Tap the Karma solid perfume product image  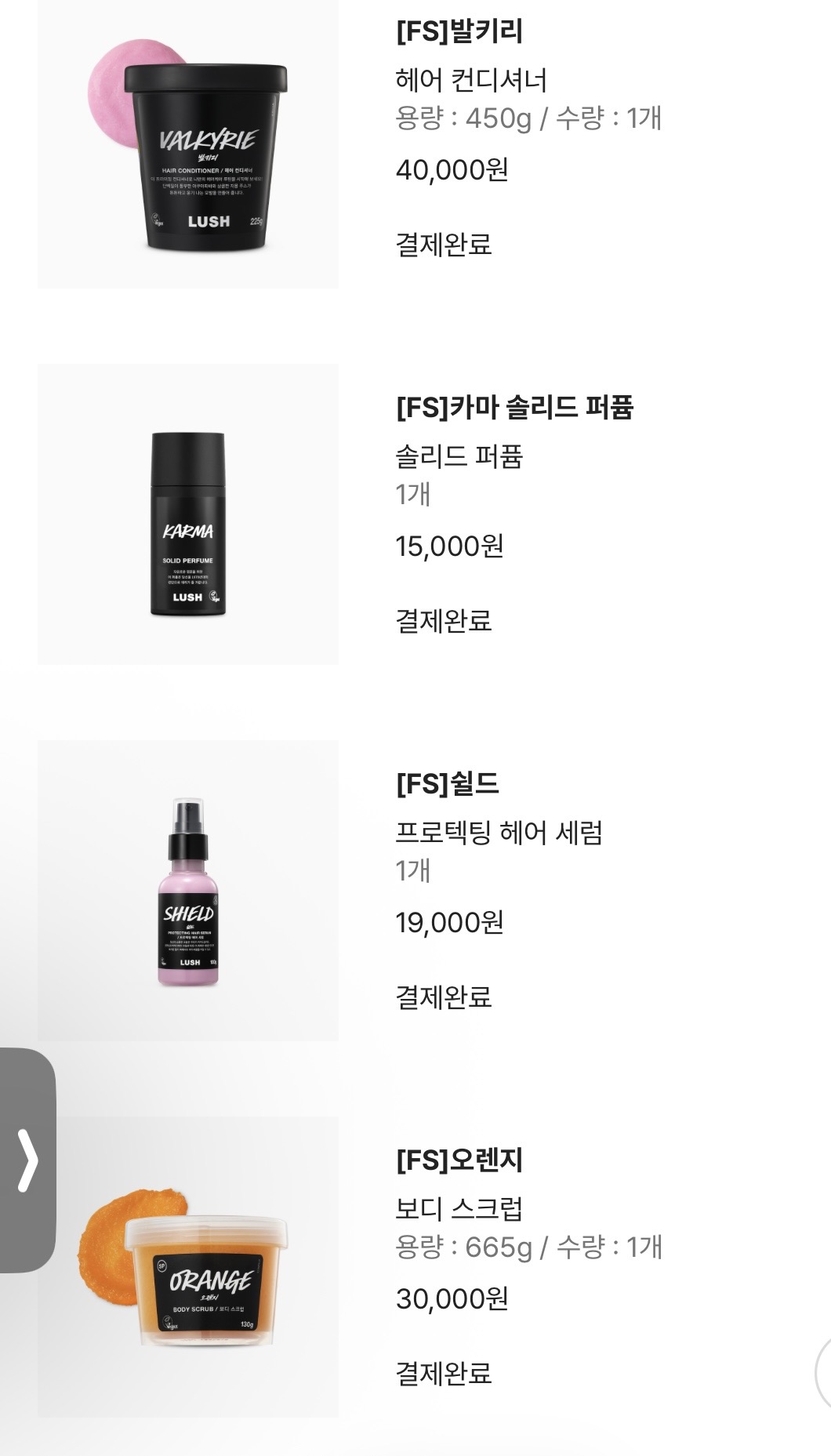pyautogui.click(x=188, y=514)
